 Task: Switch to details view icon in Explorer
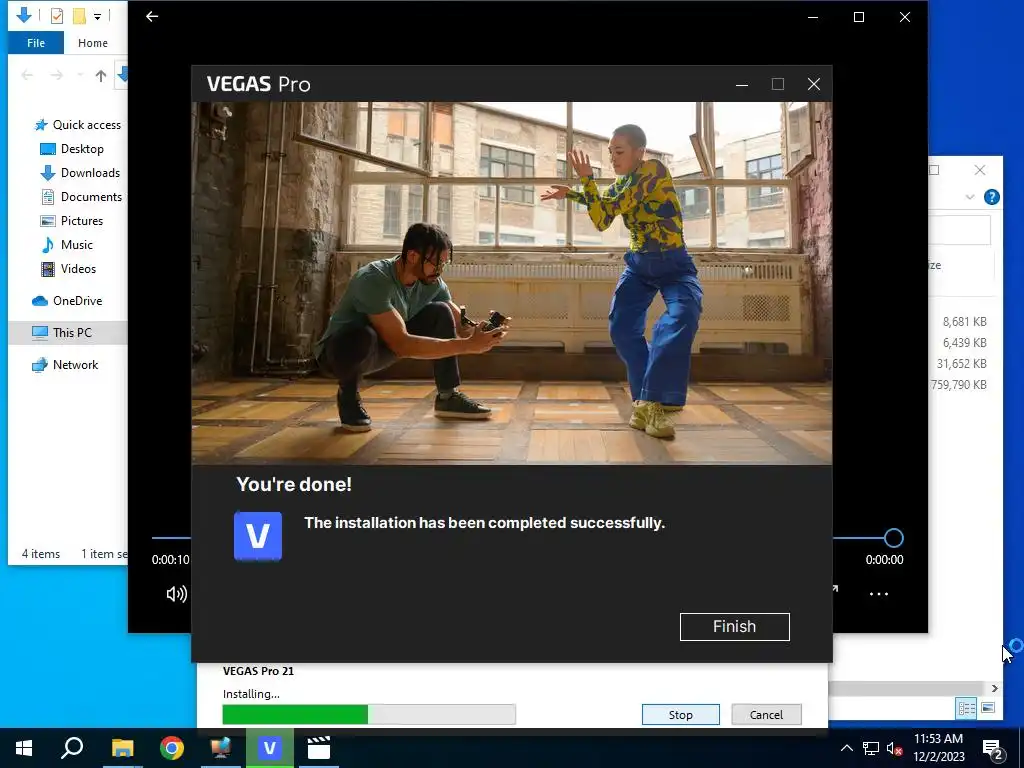(967, 708)
